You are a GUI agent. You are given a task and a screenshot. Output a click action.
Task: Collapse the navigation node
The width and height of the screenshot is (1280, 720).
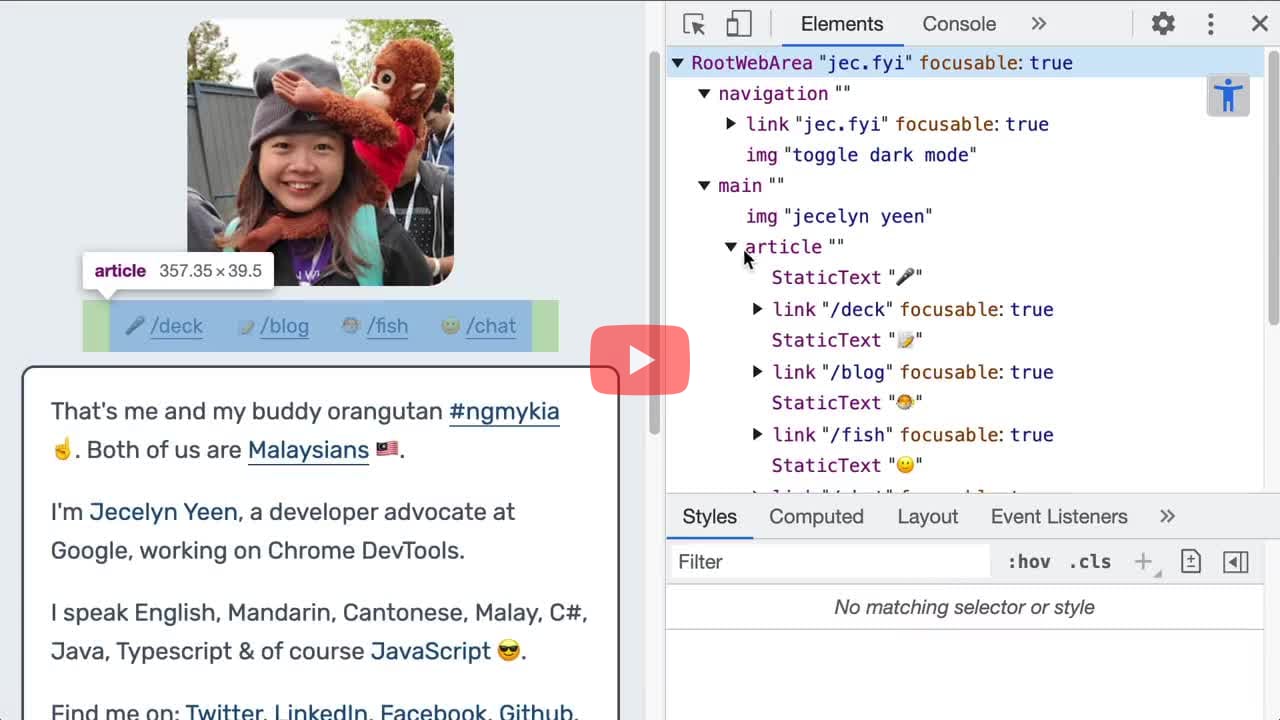coord(704,94)
